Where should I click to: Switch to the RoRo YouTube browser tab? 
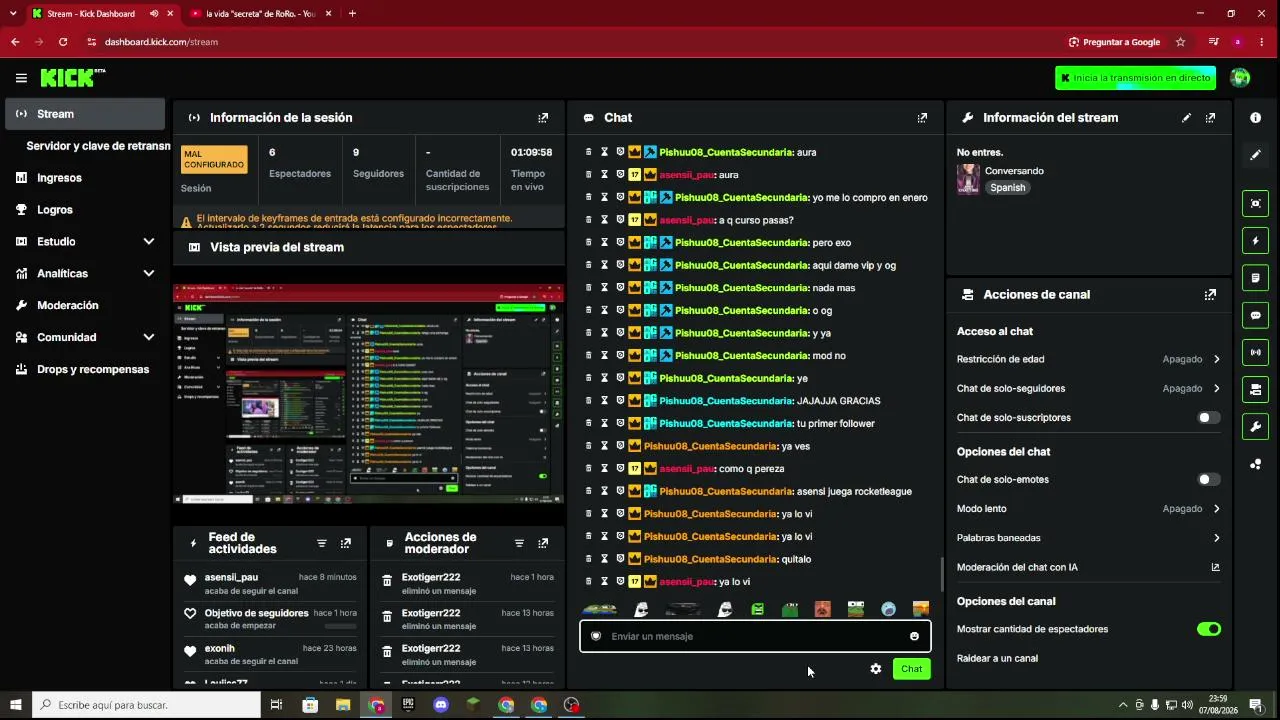[259, 14]
